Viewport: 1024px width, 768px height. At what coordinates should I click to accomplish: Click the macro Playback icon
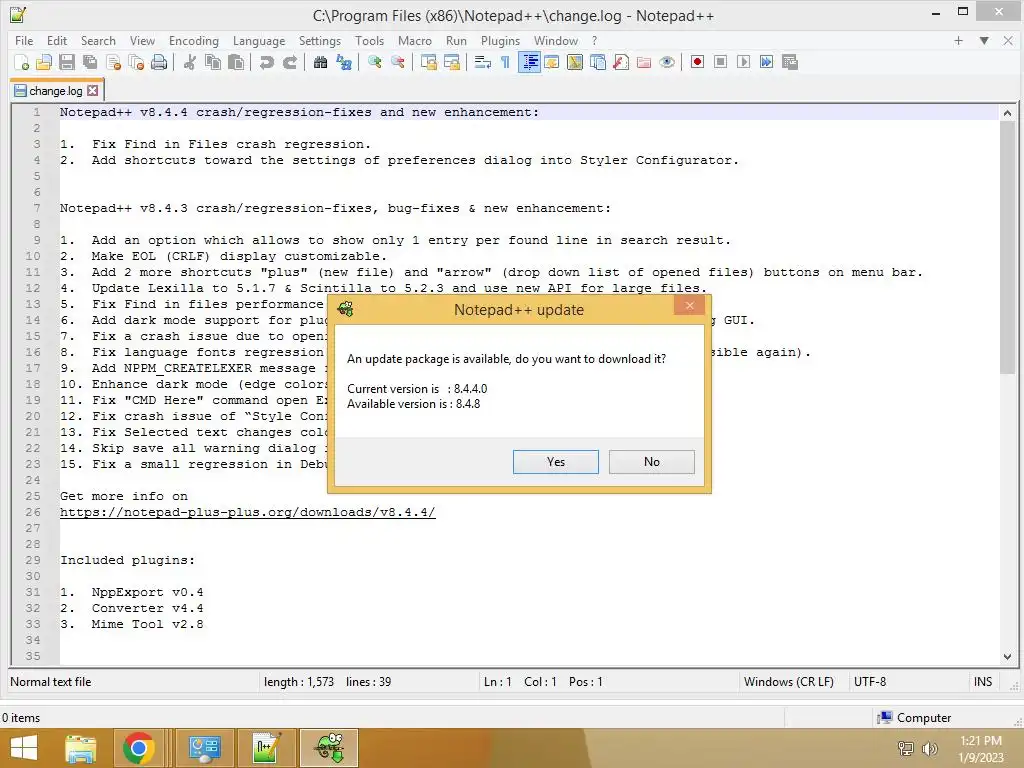[x=743, y=62]
